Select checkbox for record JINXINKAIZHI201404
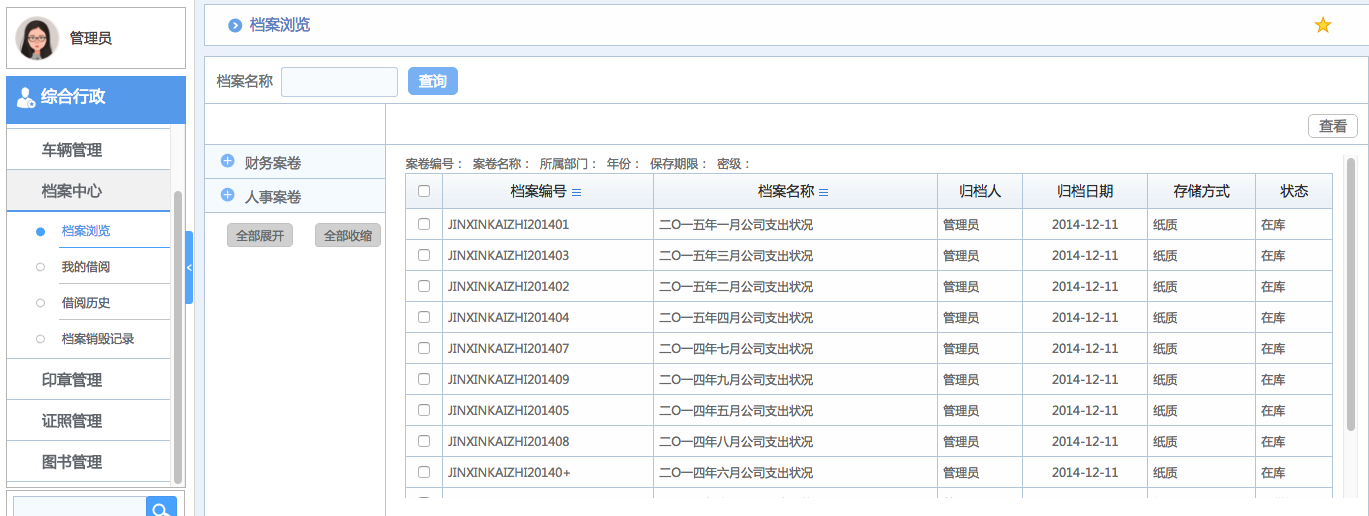The height and width of the screenshot is (516, 1369). point(424,317)
